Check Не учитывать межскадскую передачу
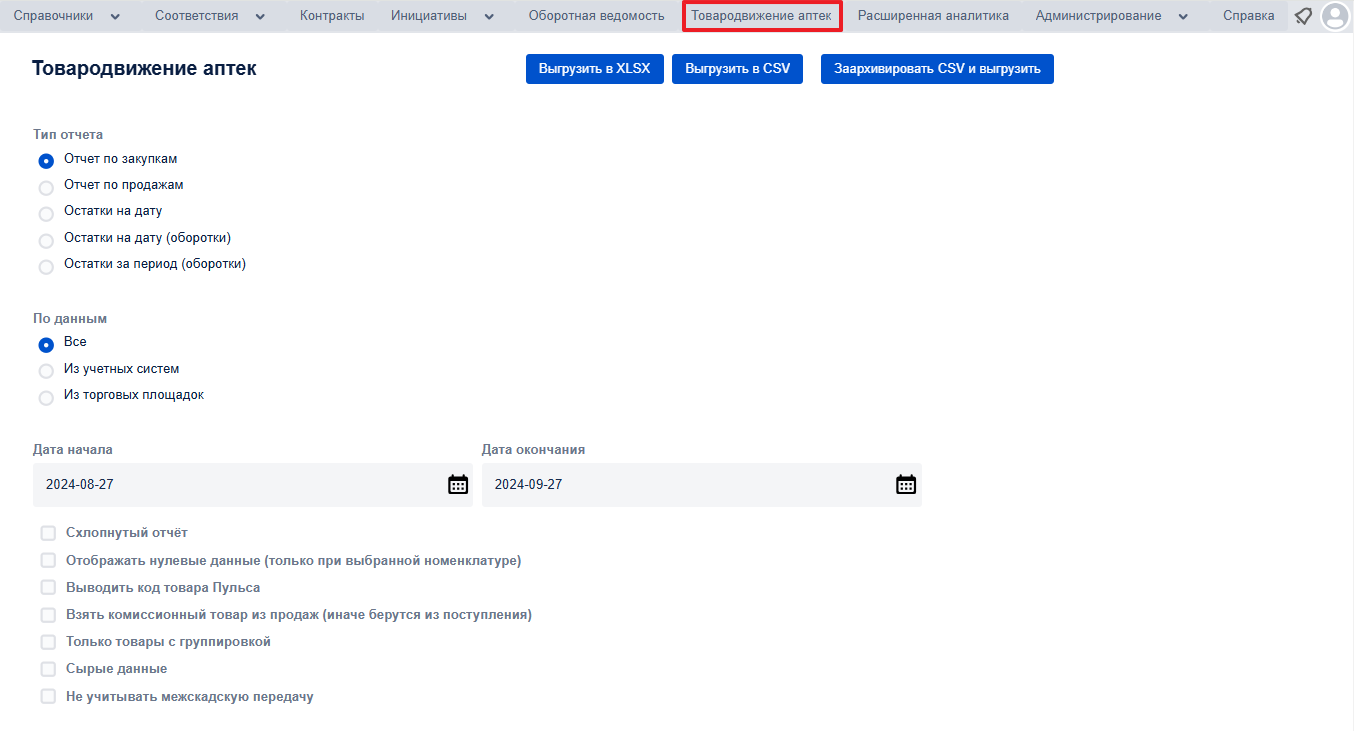This screenshot has height=731, width=1354. (48, 696)
